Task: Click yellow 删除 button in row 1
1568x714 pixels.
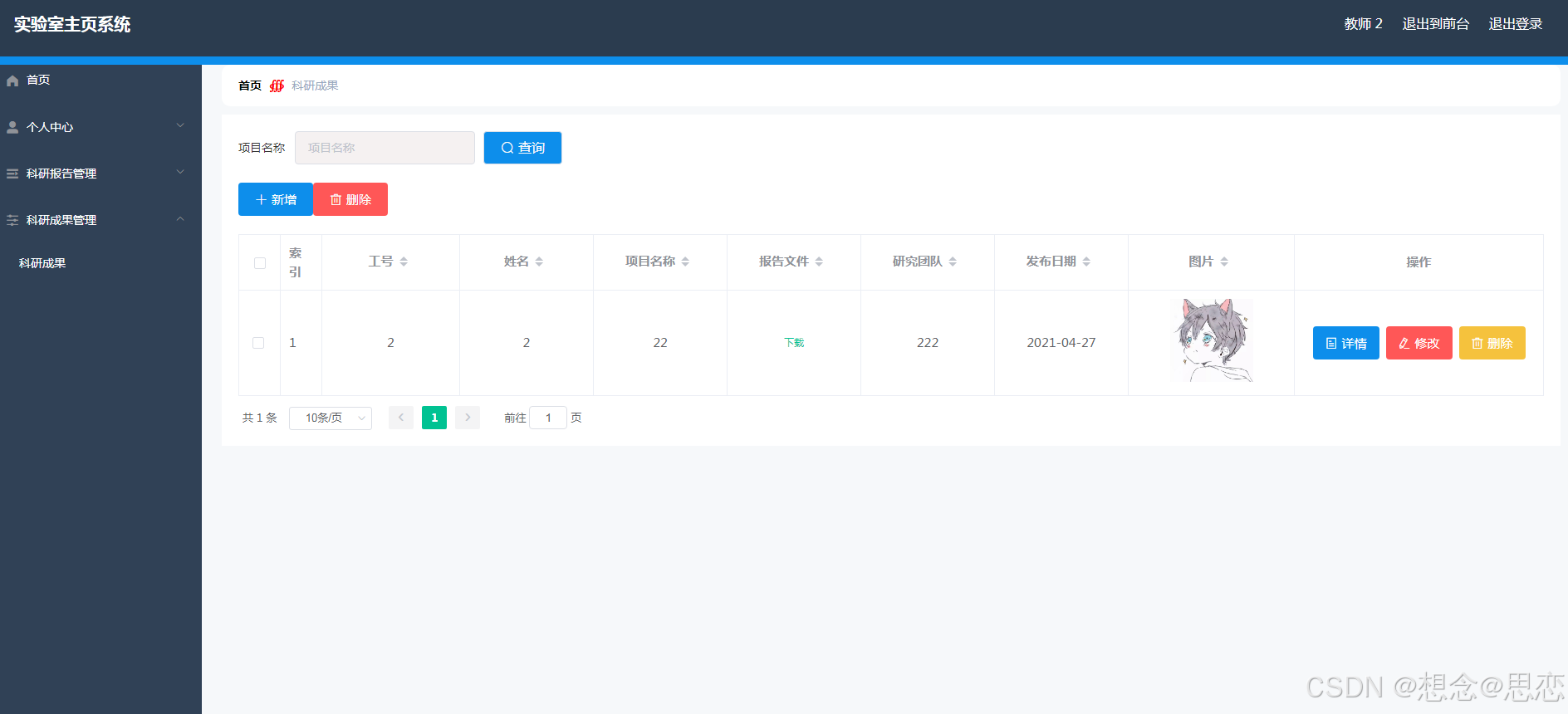Action: (x=1492, y=343)
